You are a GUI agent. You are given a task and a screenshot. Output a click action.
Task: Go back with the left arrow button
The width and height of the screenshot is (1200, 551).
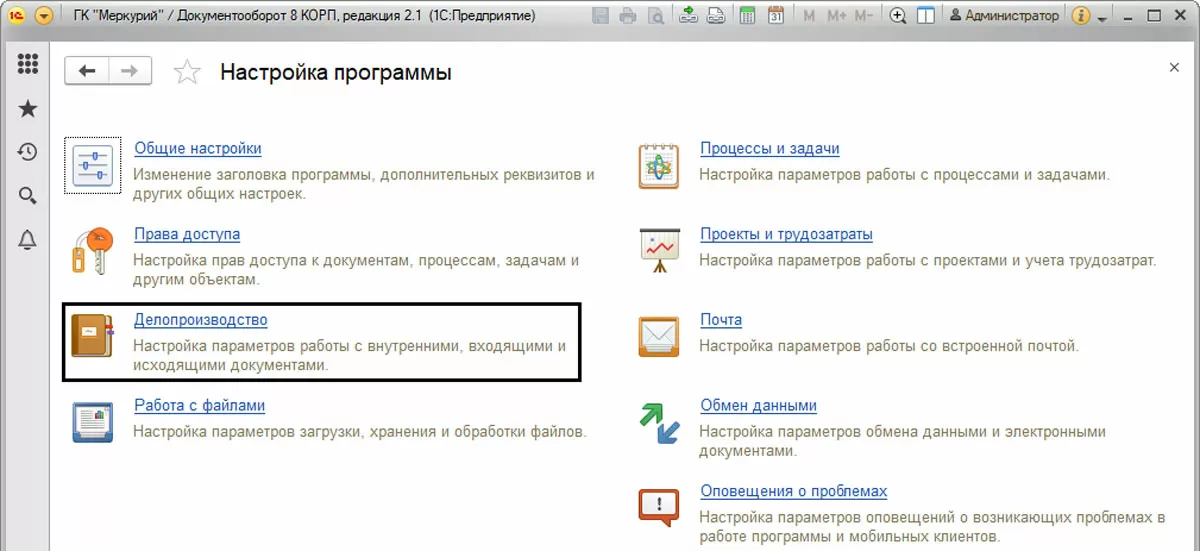click(87, 71)
